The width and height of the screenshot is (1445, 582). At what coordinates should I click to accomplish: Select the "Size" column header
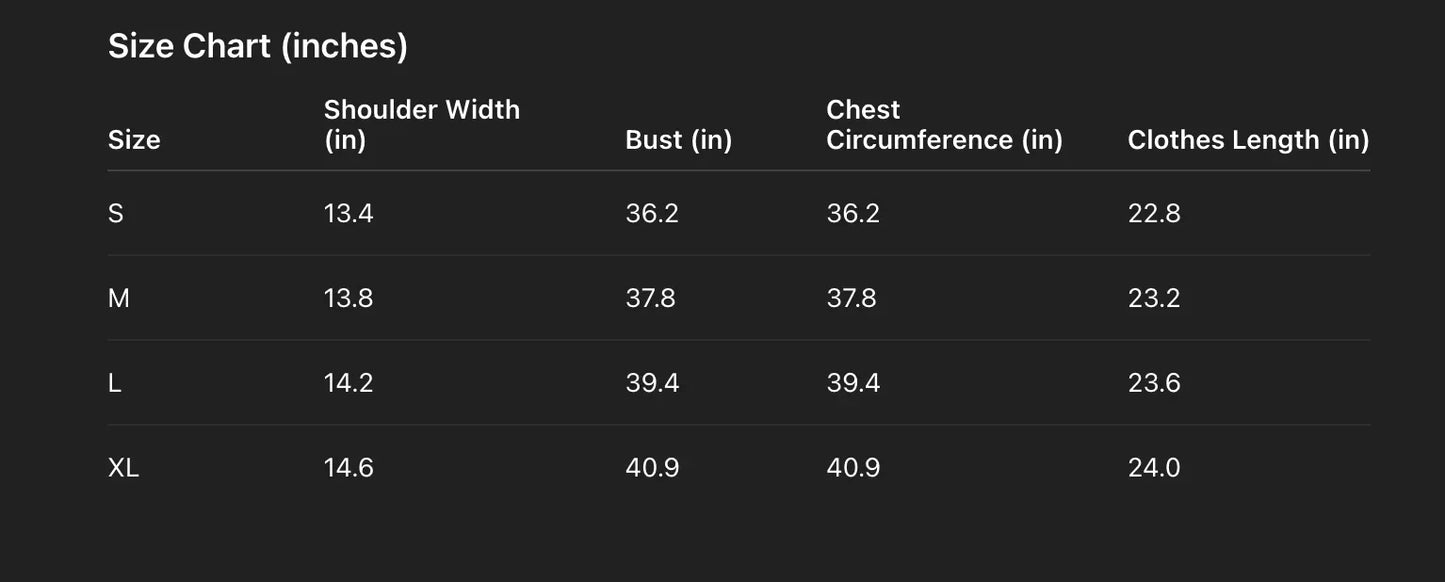134,140
